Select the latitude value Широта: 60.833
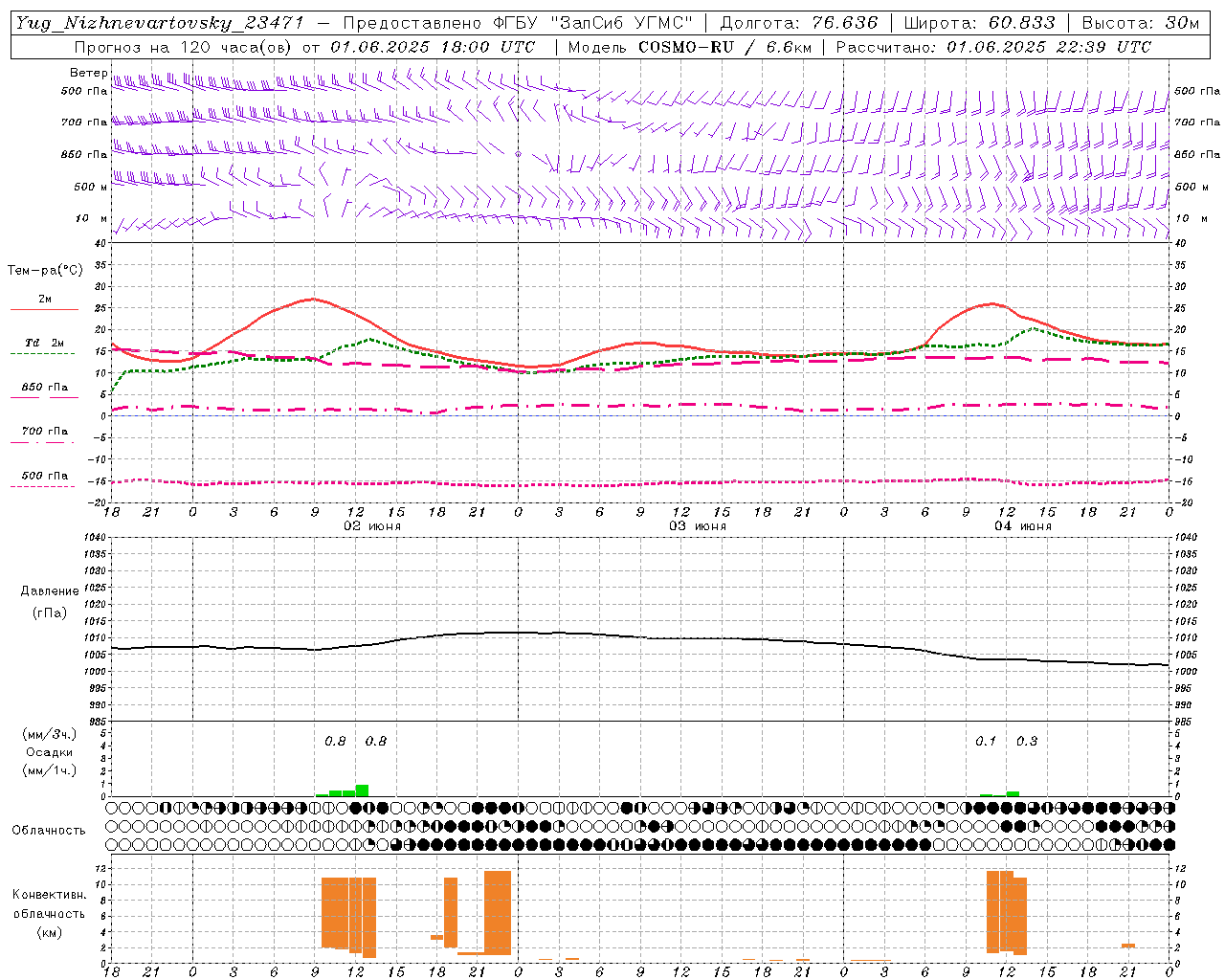1225x980 pixels. 979,23
